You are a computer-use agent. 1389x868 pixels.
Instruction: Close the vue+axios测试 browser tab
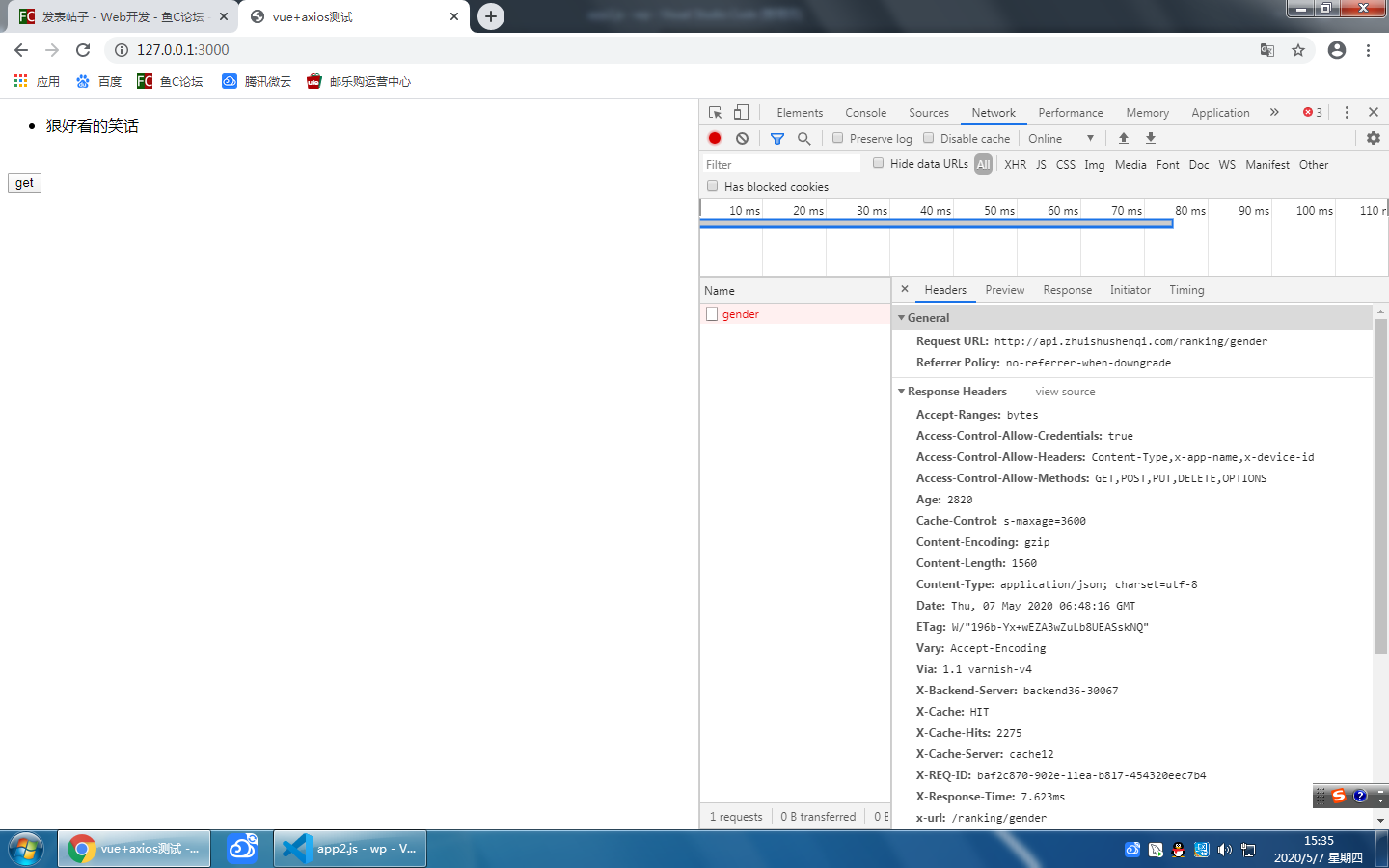click(454, 16)
